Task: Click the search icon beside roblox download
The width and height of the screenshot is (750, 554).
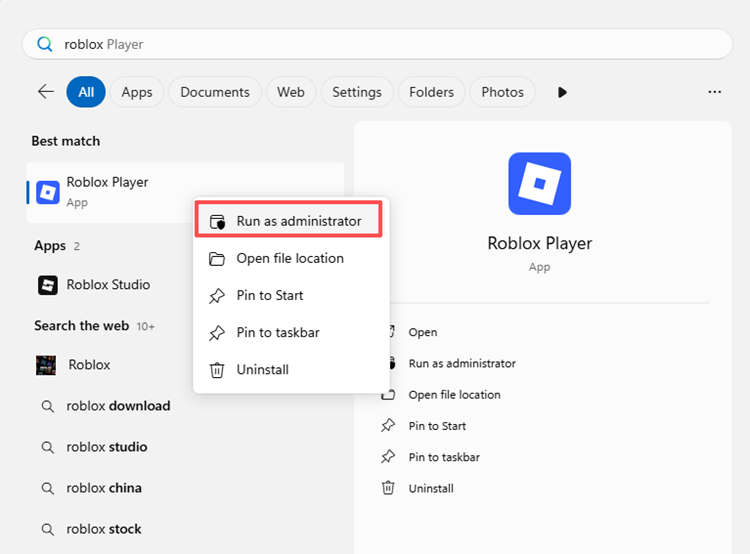Action: [x=47, y=407]
